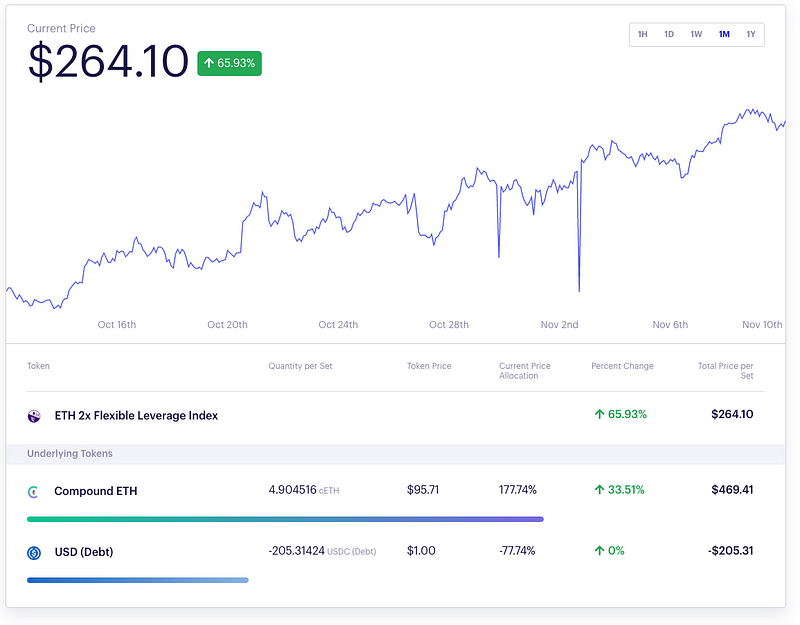Click the blue USD Debt allocation bar

[138, 580]
